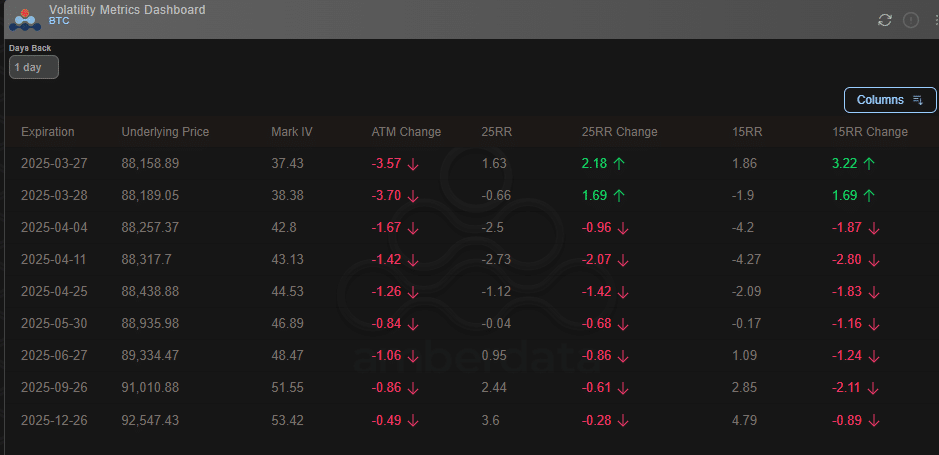This screenshot has width=939, height=455.
Task: Click the 15RR Change column header
Action: click(870, 132)
